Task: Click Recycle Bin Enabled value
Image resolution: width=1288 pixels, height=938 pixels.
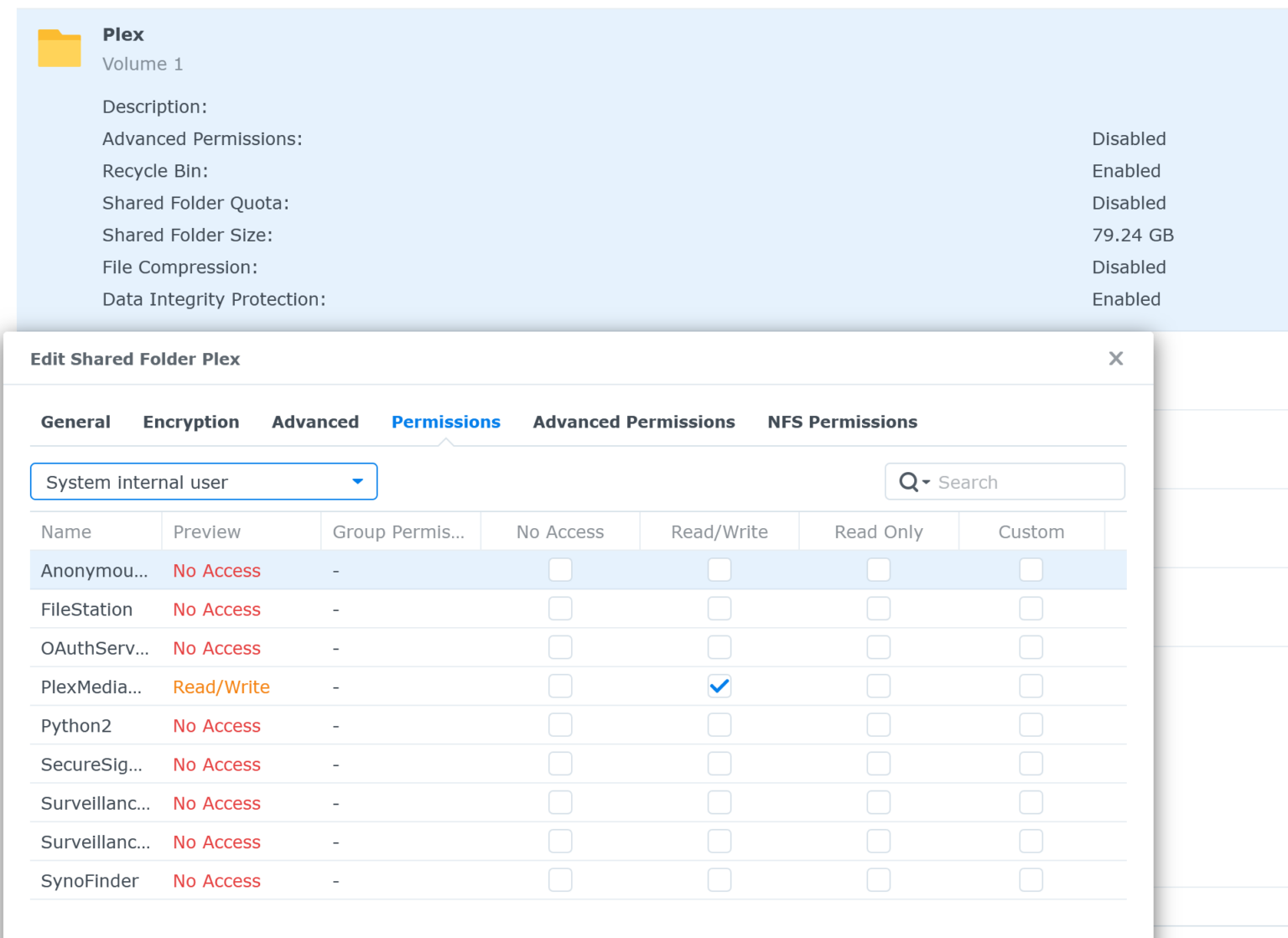Action: coord(1126,171)
